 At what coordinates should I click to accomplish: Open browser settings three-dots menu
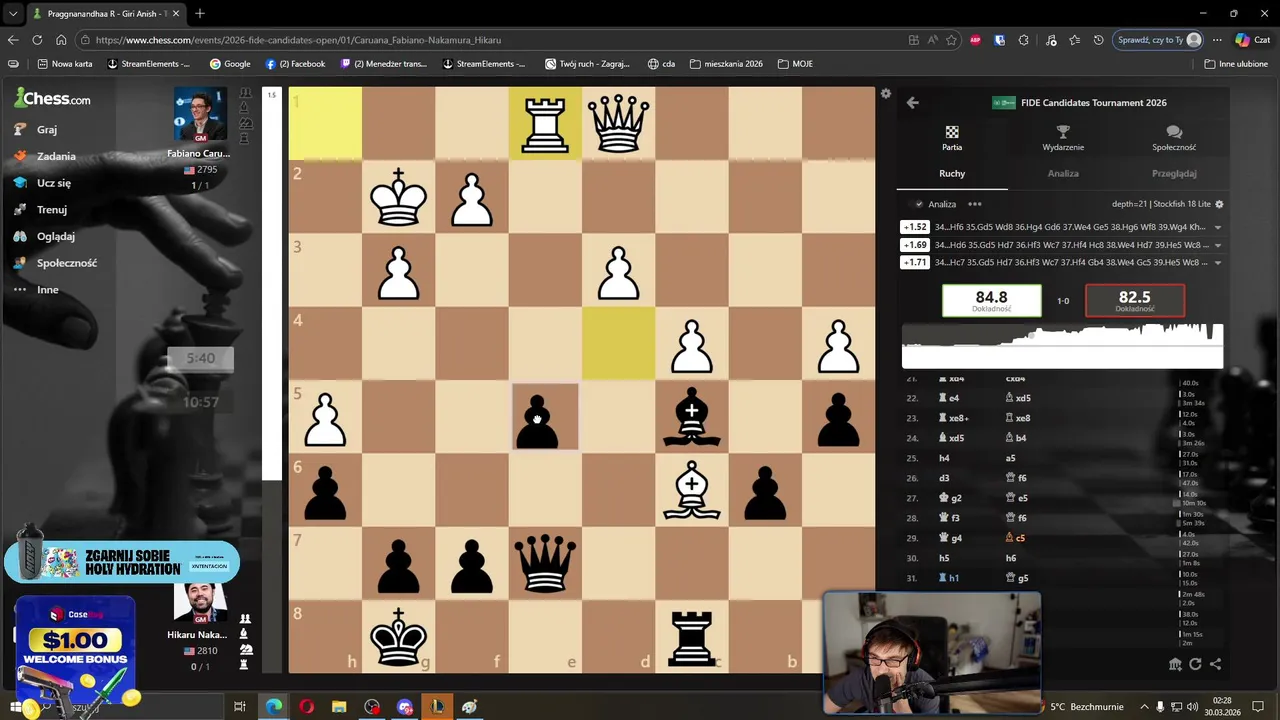1217,40
